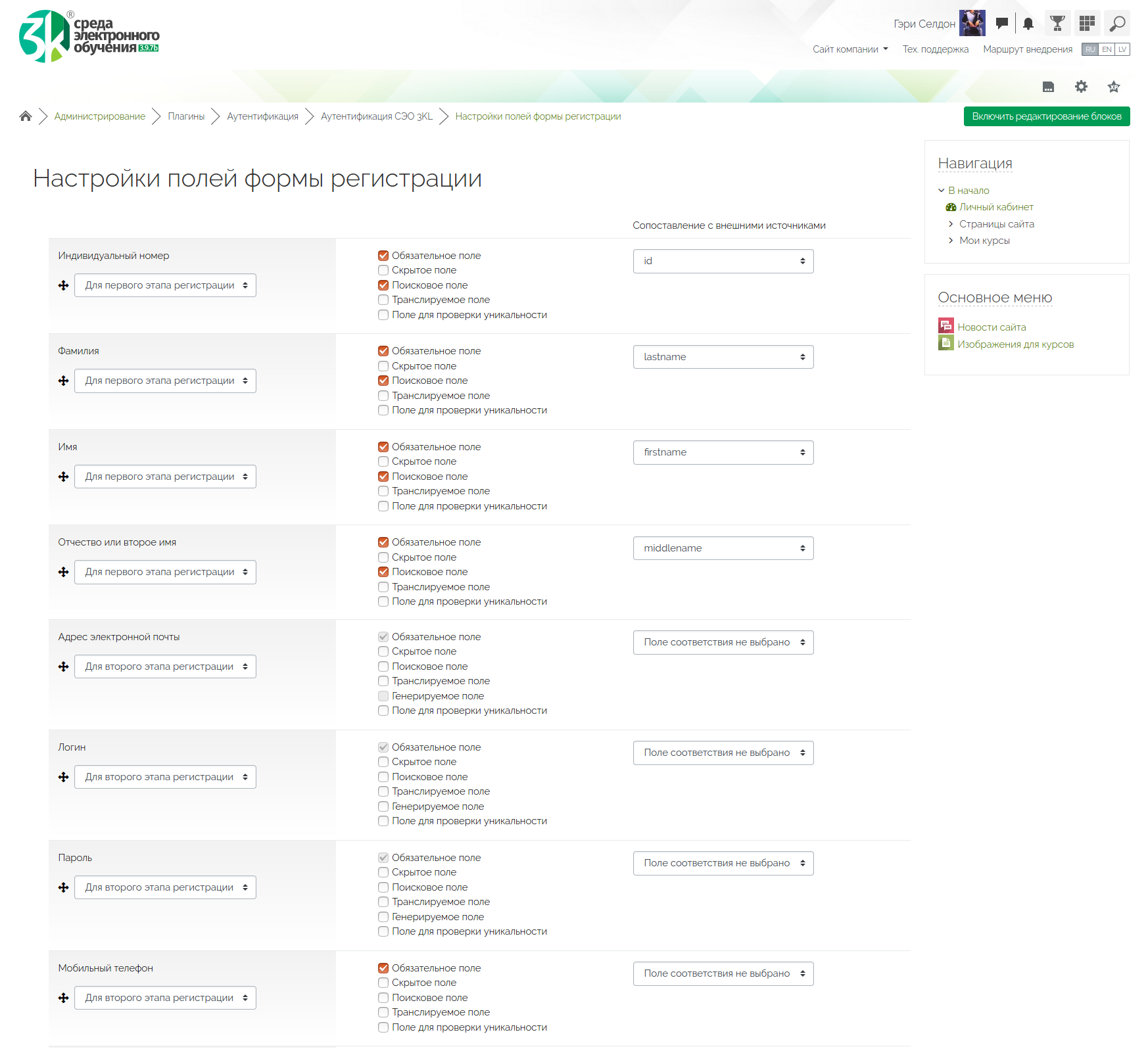Open the Новости сайта link
This screenshot has width=1148, height=1051.
click(x=991, y=327)
